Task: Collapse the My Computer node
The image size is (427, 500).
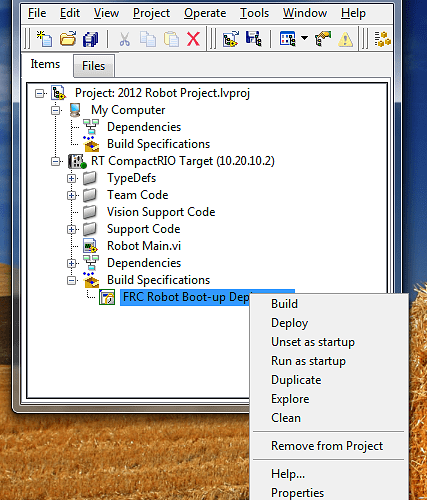Action: 56,110
